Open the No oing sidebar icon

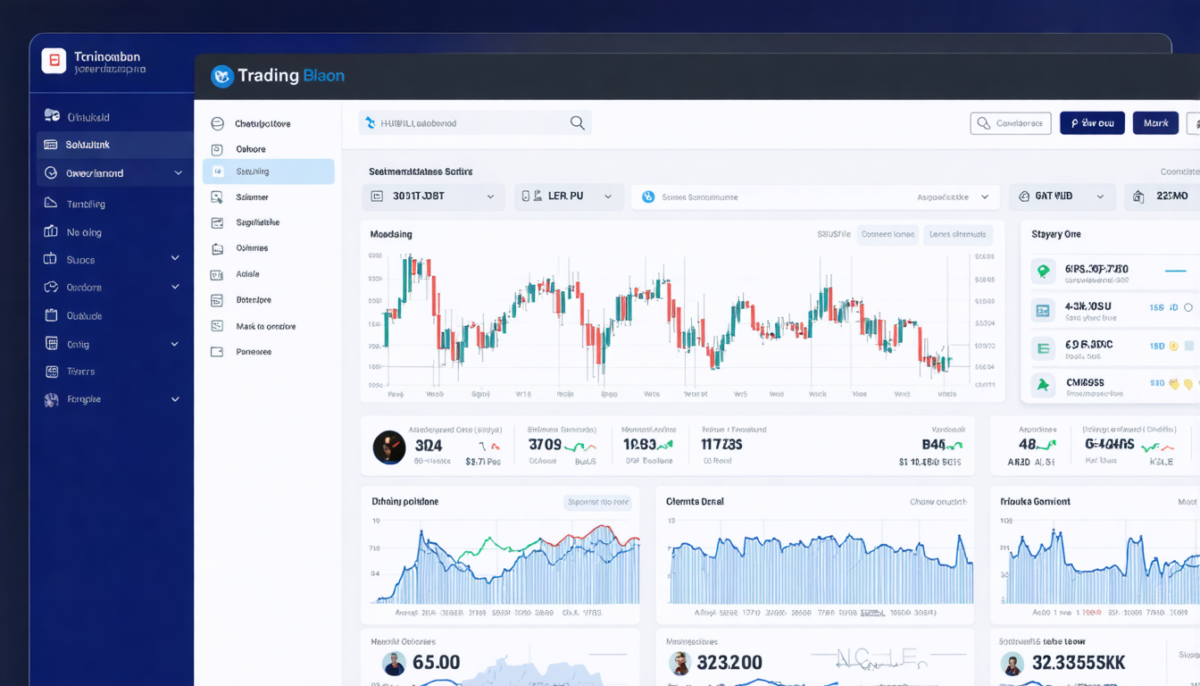tap(50, 232)
